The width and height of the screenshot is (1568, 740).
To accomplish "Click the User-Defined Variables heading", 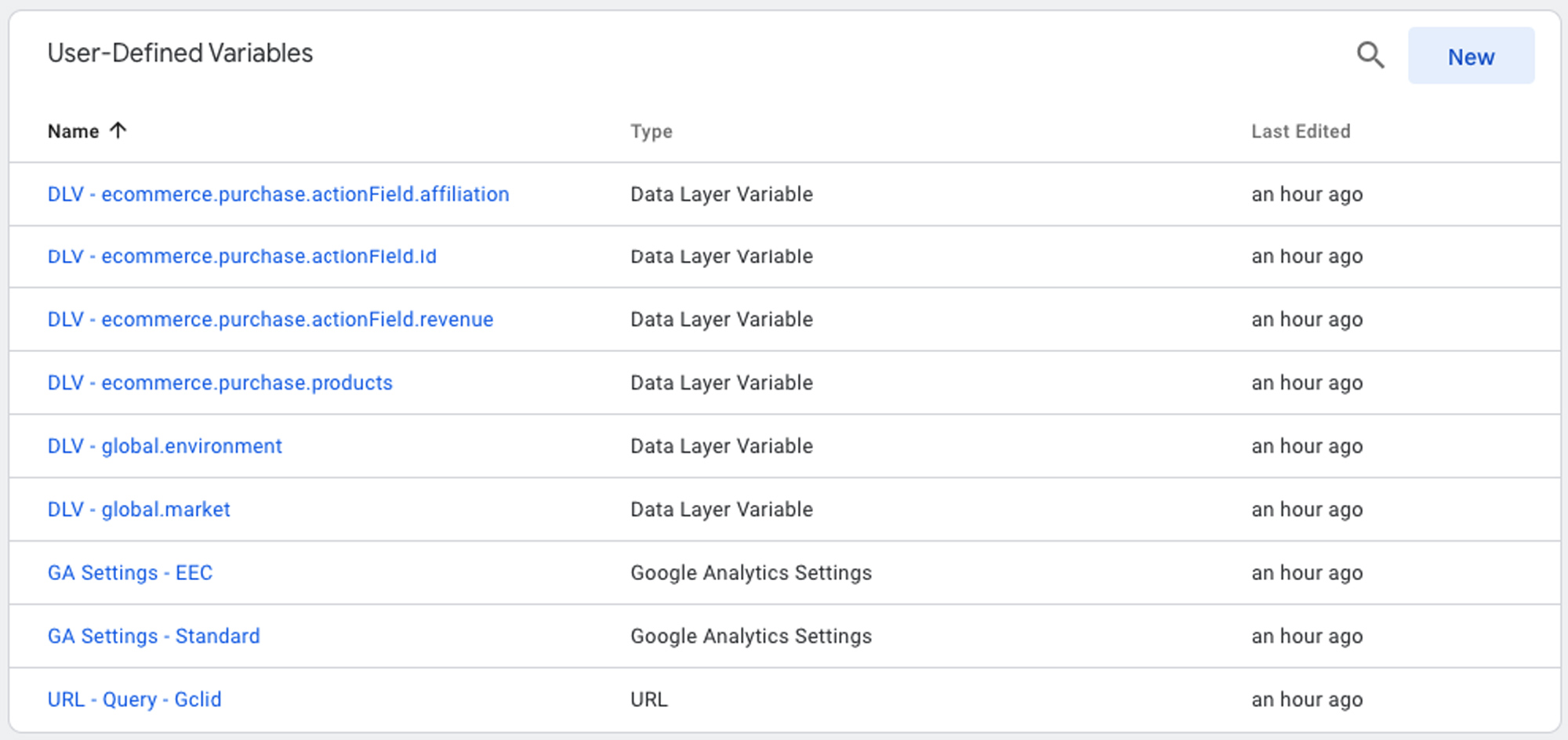I will (180, 53).
